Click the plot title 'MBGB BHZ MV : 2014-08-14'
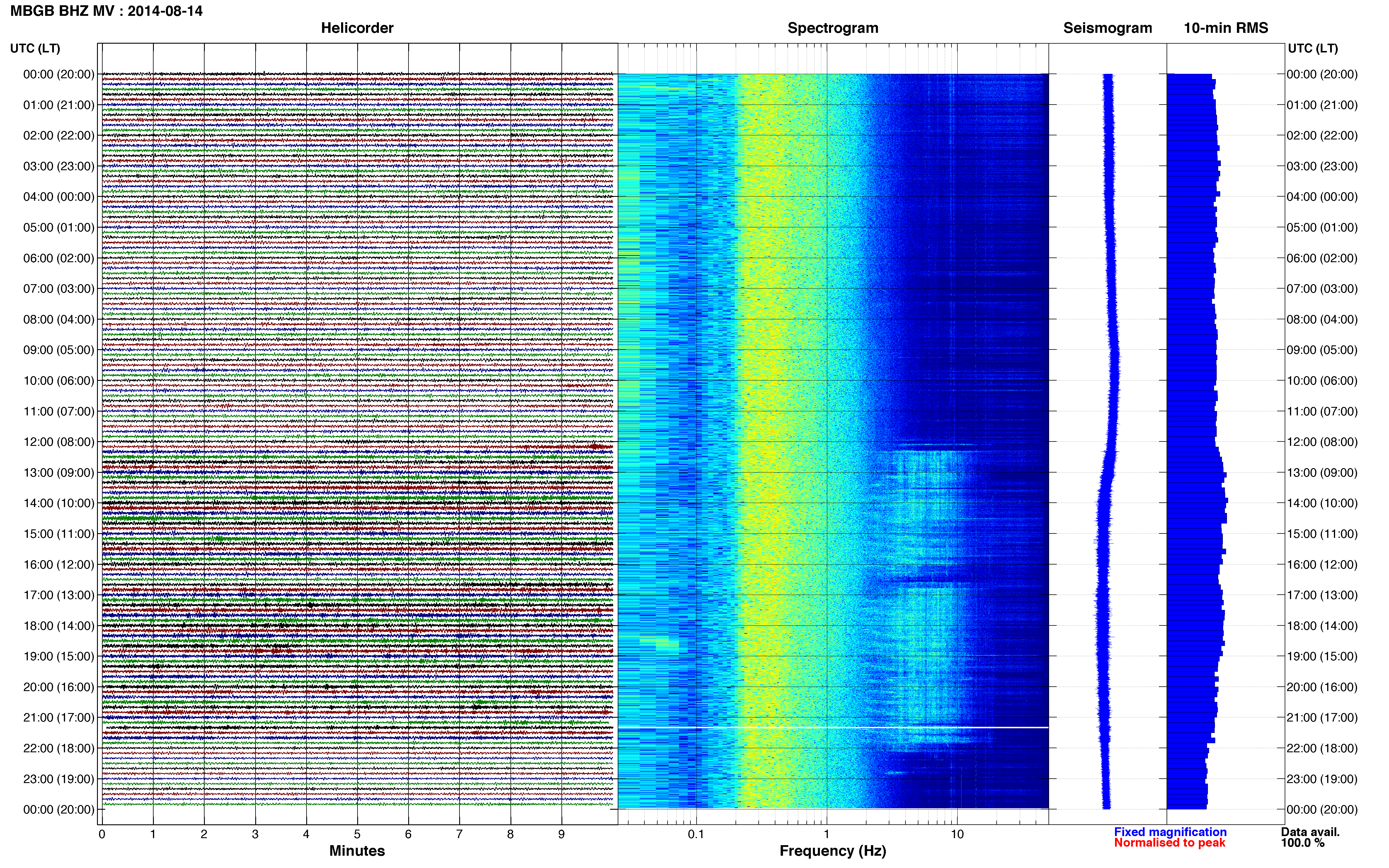This screenshot has height=868, width=1389. [x=106, y=11]
